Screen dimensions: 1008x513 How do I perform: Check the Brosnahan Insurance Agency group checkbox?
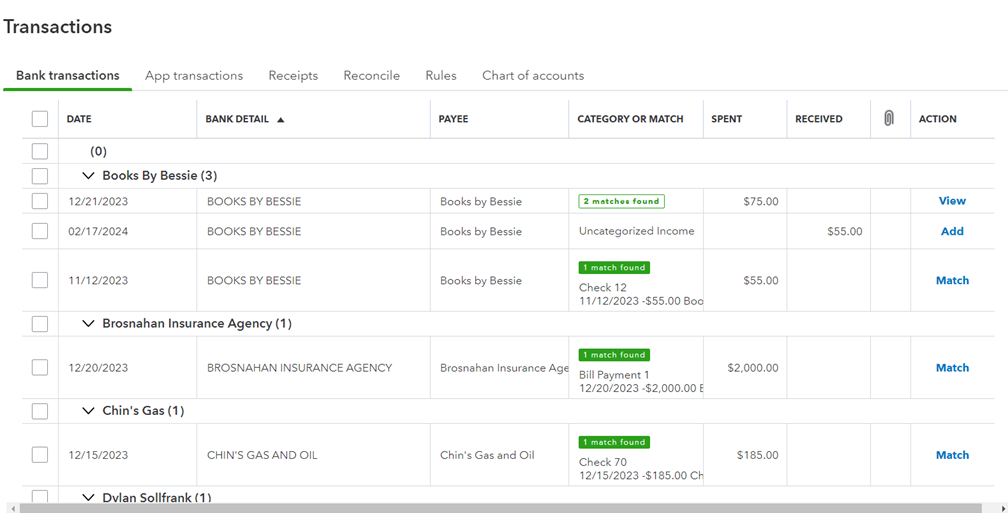click(40, 323)
